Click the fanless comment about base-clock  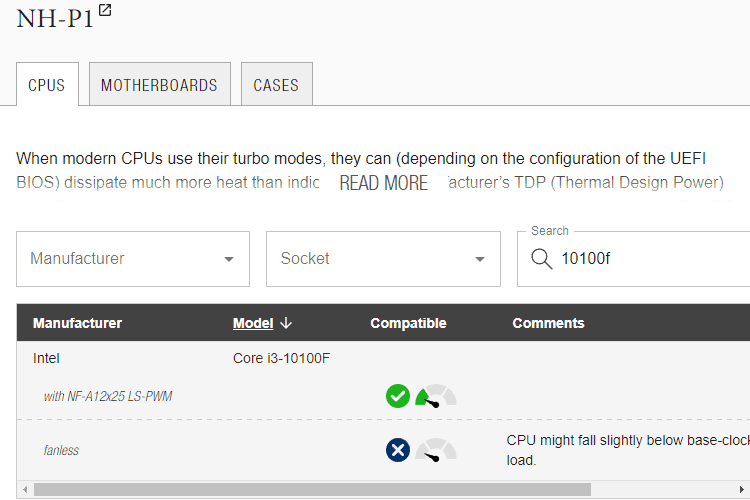point(628,450)
